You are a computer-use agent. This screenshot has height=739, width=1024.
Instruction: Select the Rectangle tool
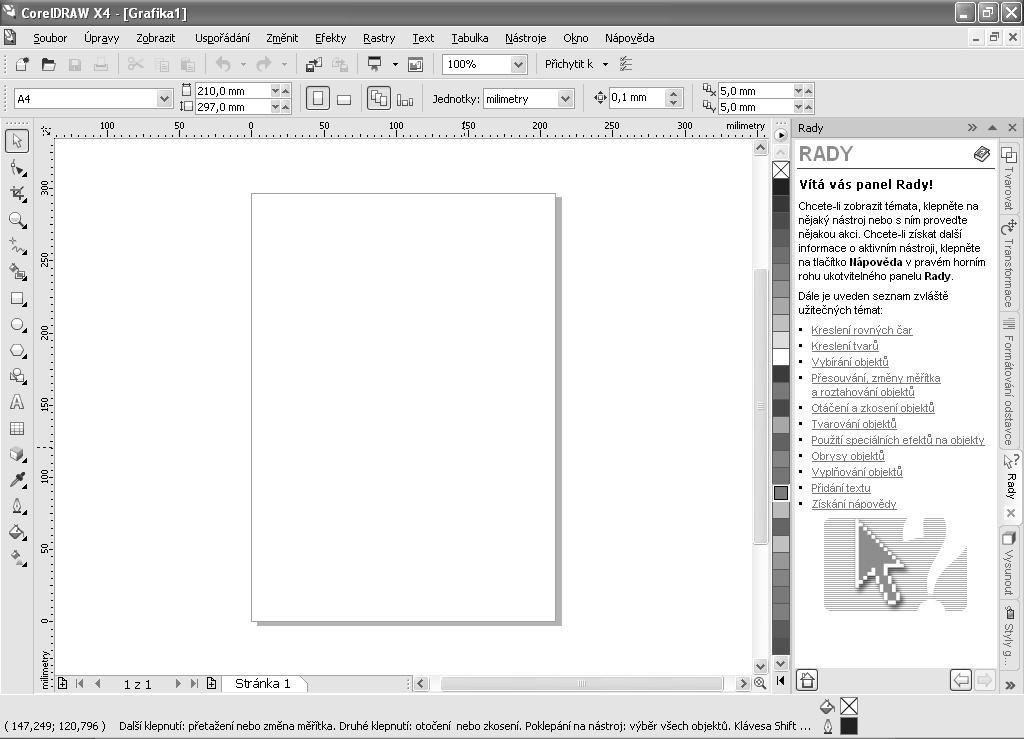pos(18,298)
